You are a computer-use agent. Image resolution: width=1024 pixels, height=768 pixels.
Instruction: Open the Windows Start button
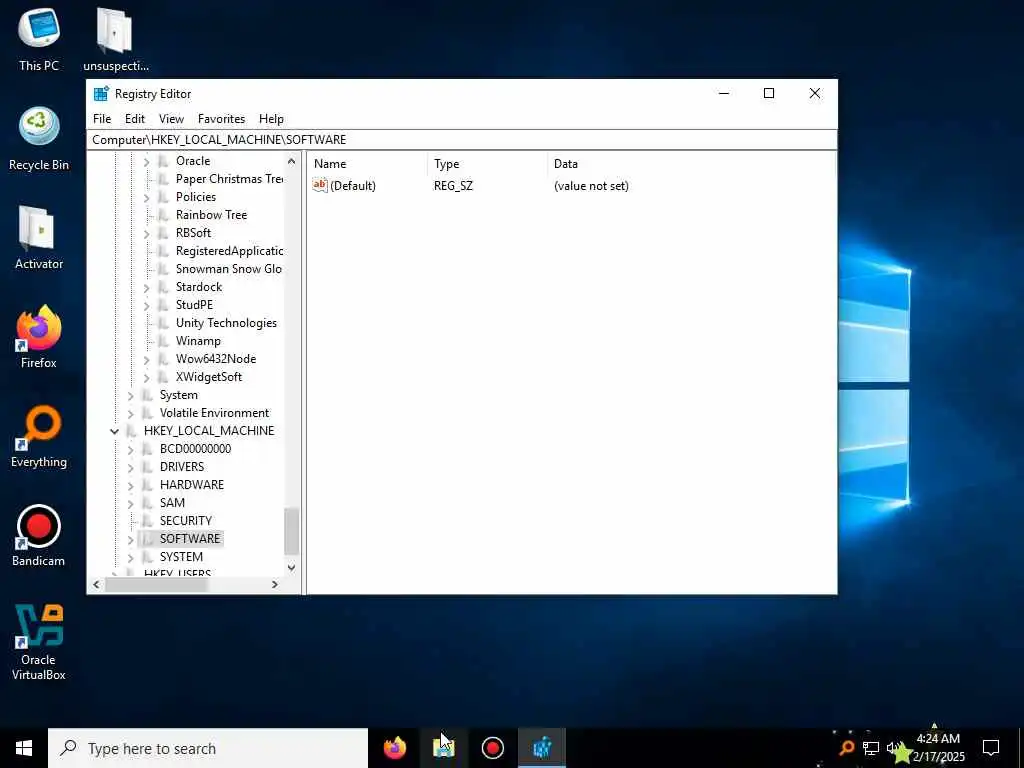24,748
